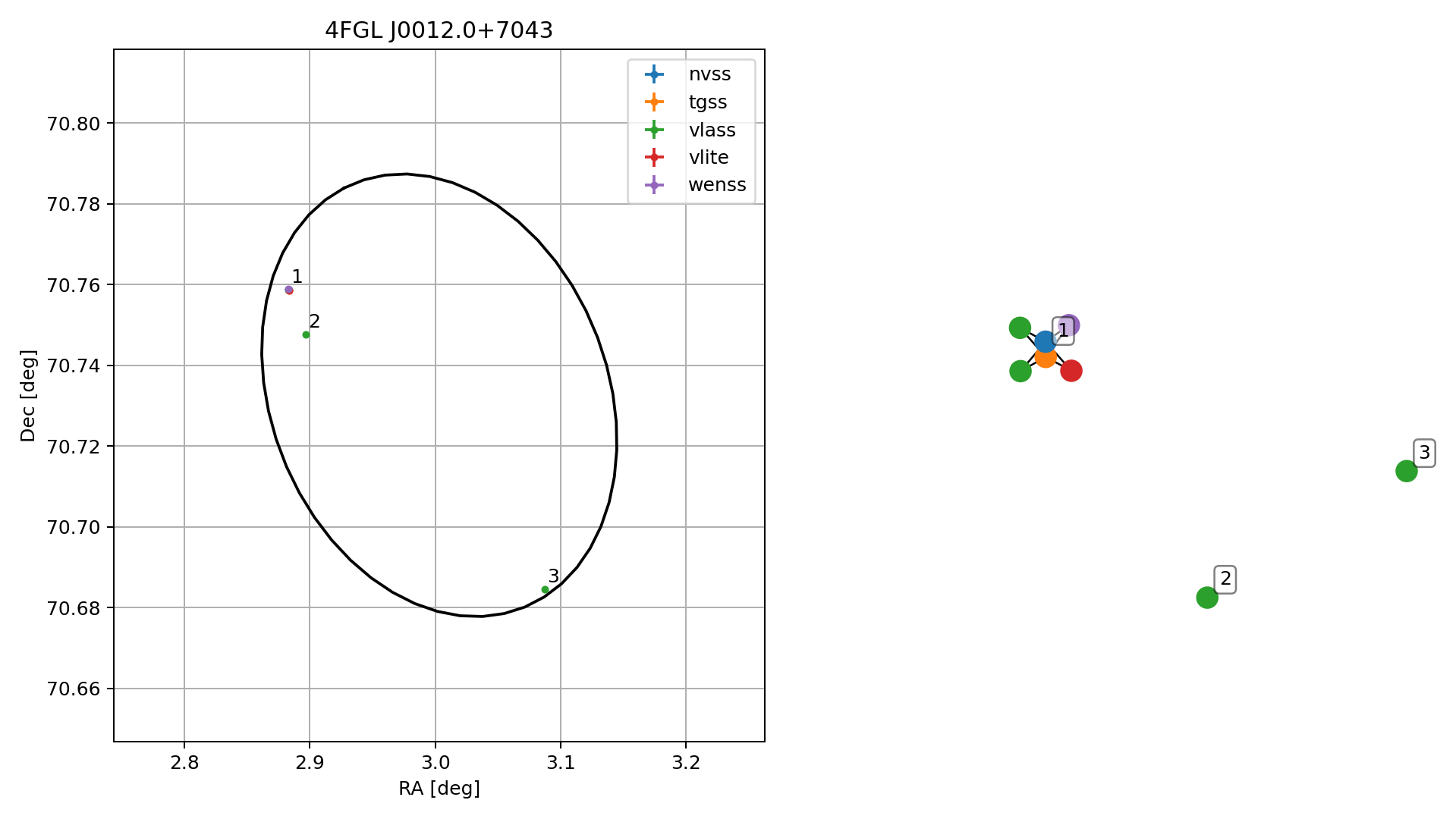Click the lower green node in cluster 1

pos(1020,371)
